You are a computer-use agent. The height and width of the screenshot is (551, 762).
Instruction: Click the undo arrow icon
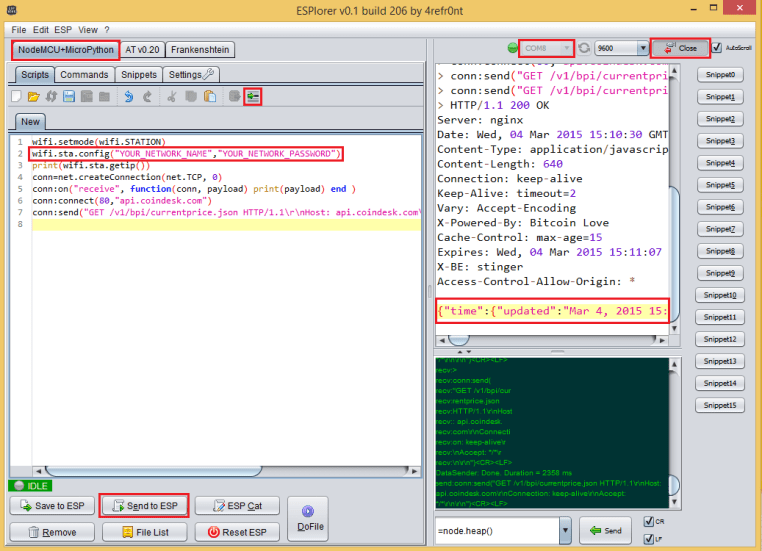(128, 97)
